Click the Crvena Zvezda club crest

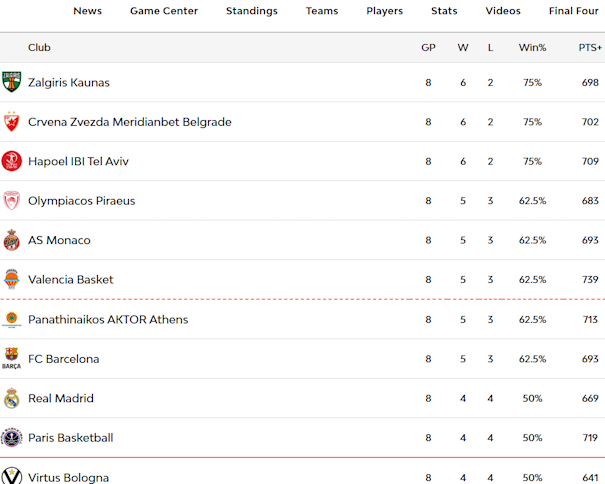11,122
